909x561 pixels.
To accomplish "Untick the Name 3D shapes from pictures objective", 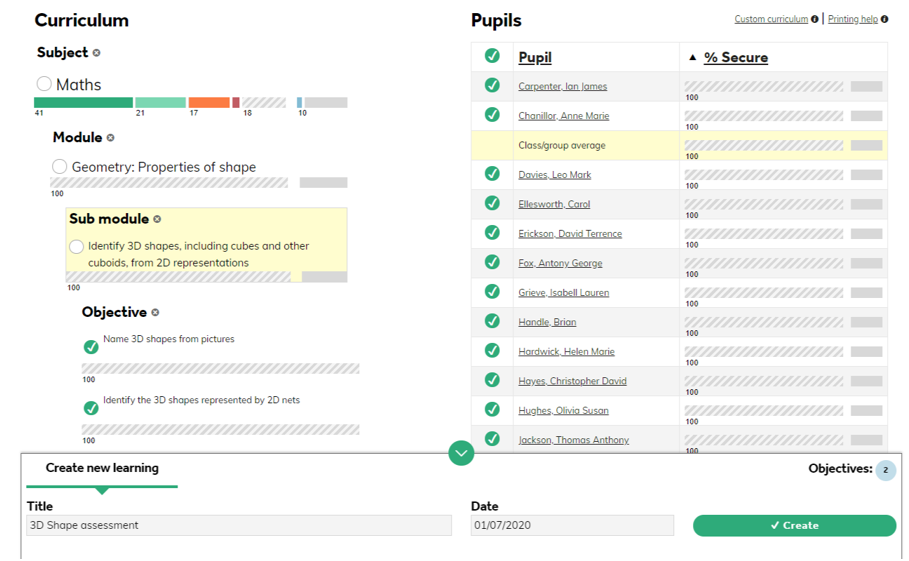I will point(91,347).
